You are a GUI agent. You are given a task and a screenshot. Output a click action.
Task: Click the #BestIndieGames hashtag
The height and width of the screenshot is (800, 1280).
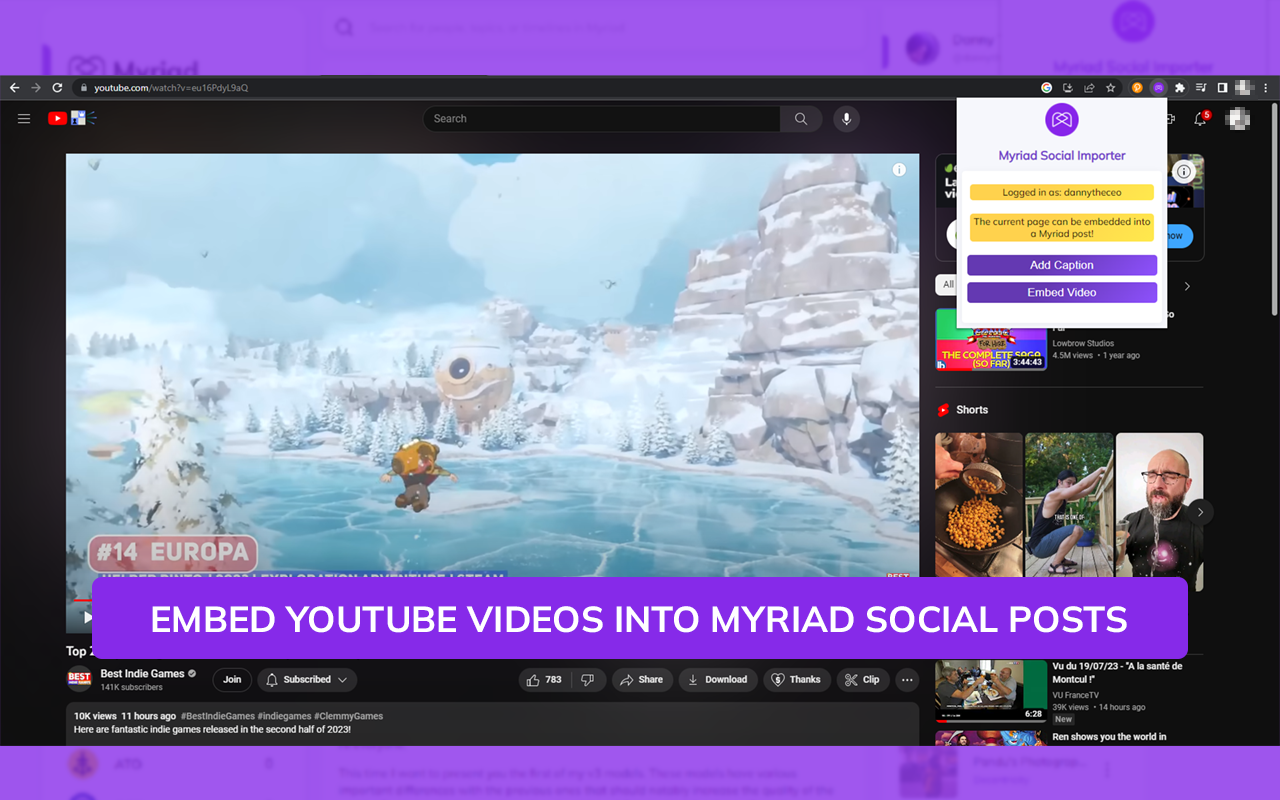coord(216,716)
